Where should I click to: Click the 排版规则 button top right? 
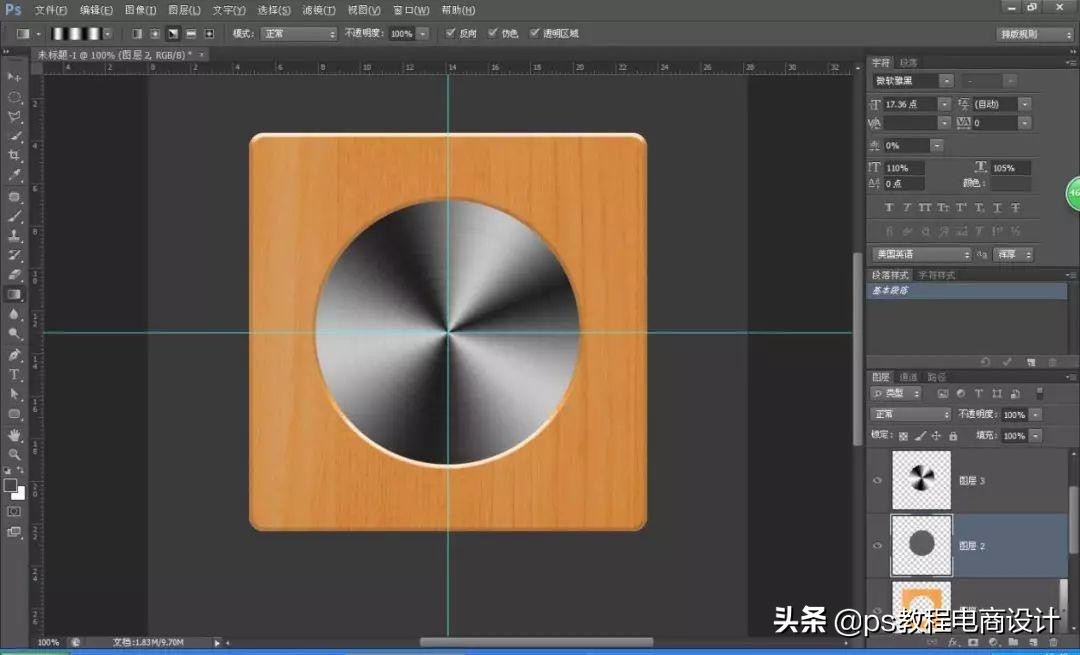pos(1032,33)
